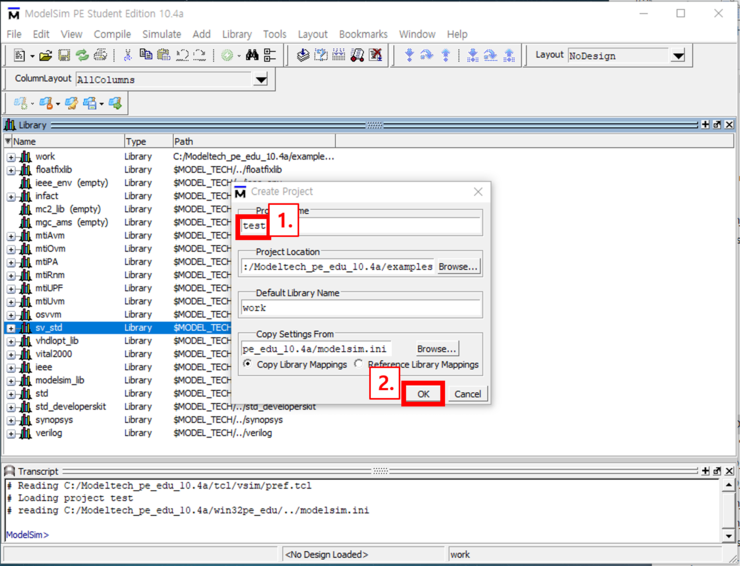Open the Tools menu
Image resolution: width=740 pixels, height=566 pixels.
point(275,34)
